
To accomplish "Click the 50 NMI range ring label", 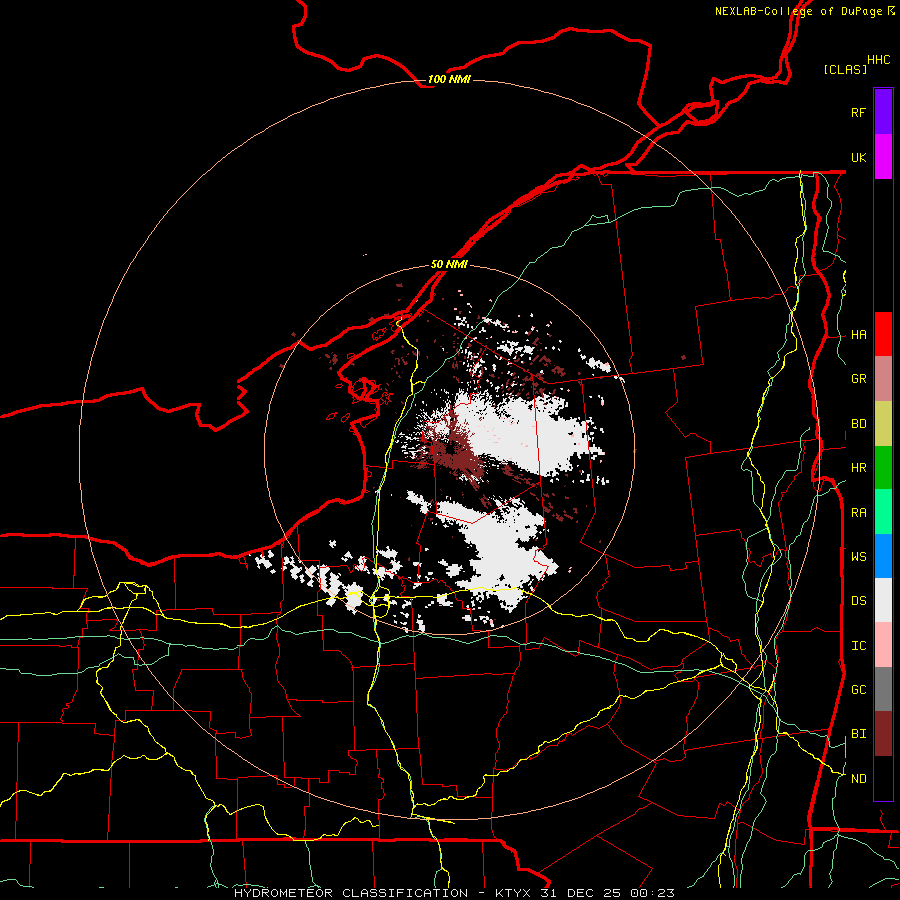I will (x=449, y=264).
